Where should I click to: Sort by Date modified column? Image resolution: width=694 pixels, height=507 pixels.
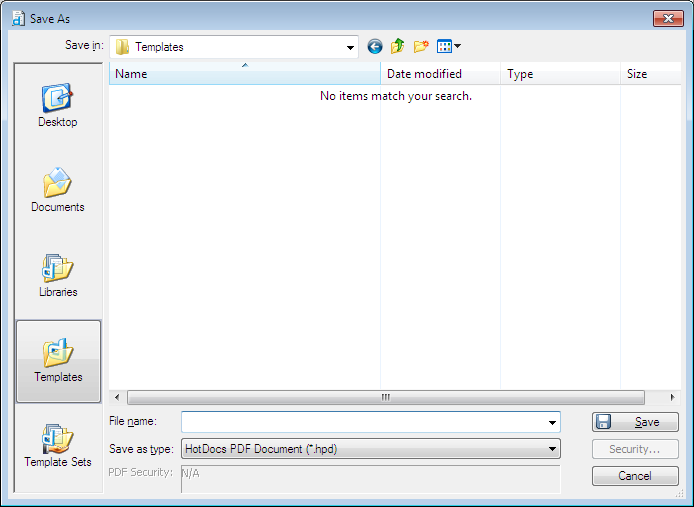(x=441, y=74)
